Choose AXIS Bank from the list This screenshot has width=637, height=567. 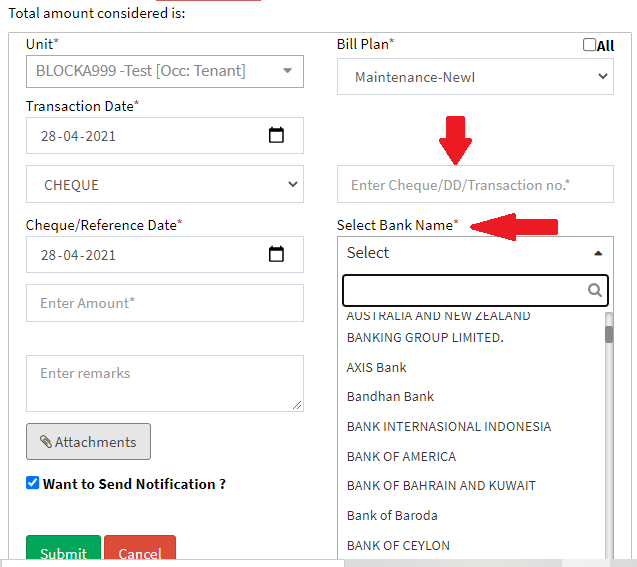[377, 367]
